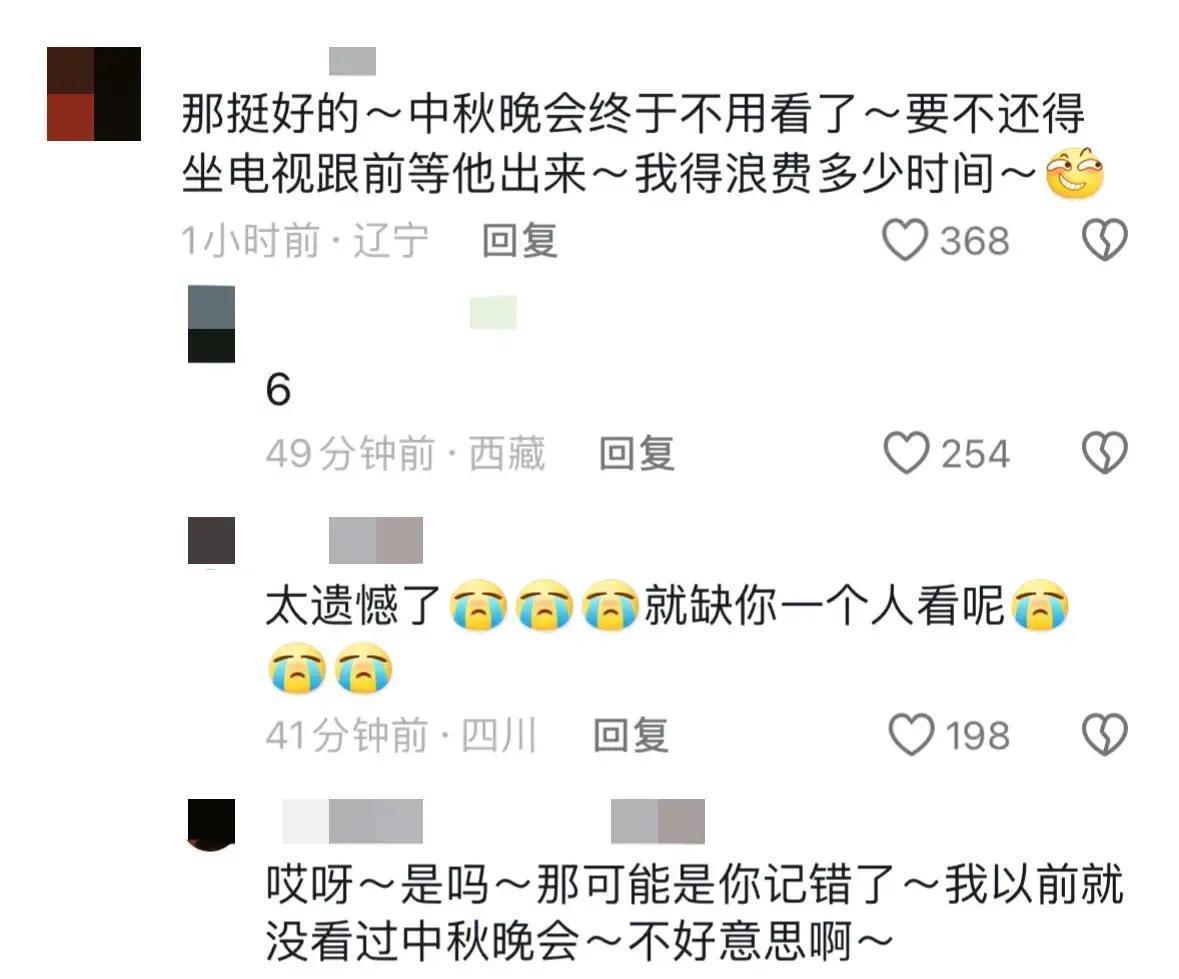Like the "6" reply from Tibet
Screen dimensions: 1179x979
pos(906,453)
